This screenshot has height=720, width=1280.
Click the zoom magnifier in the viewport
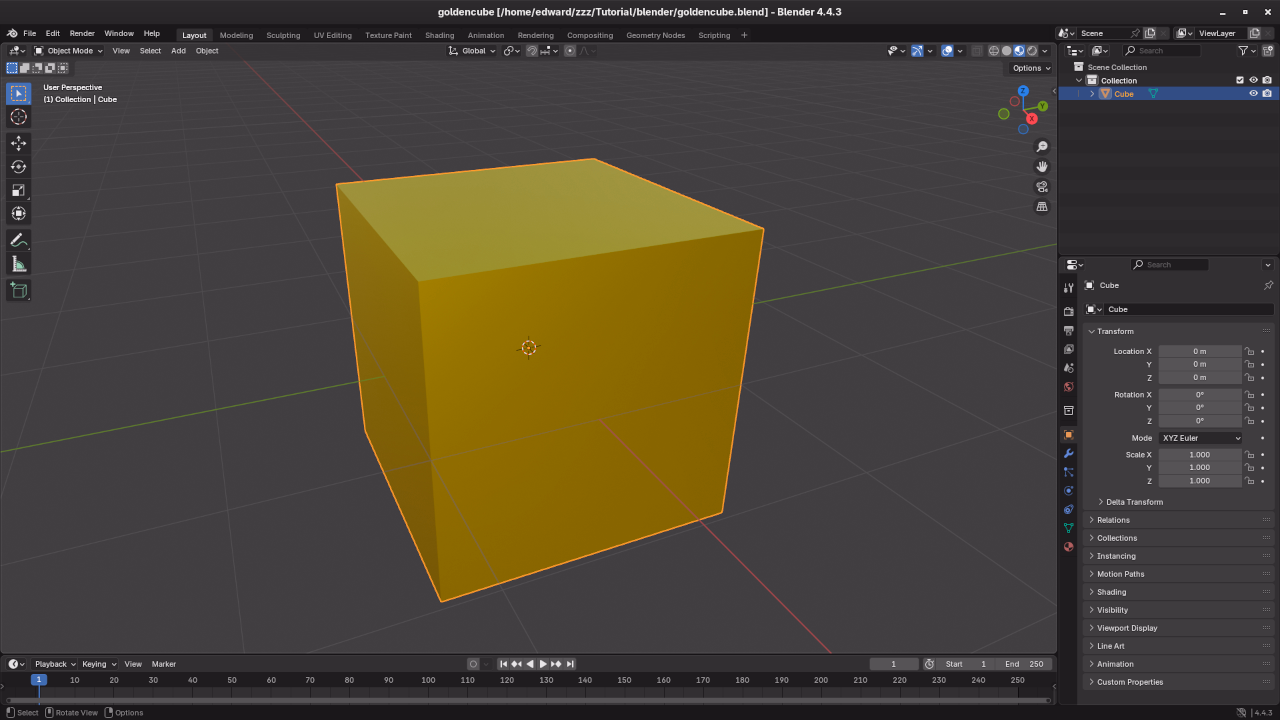coord(1042,147)
